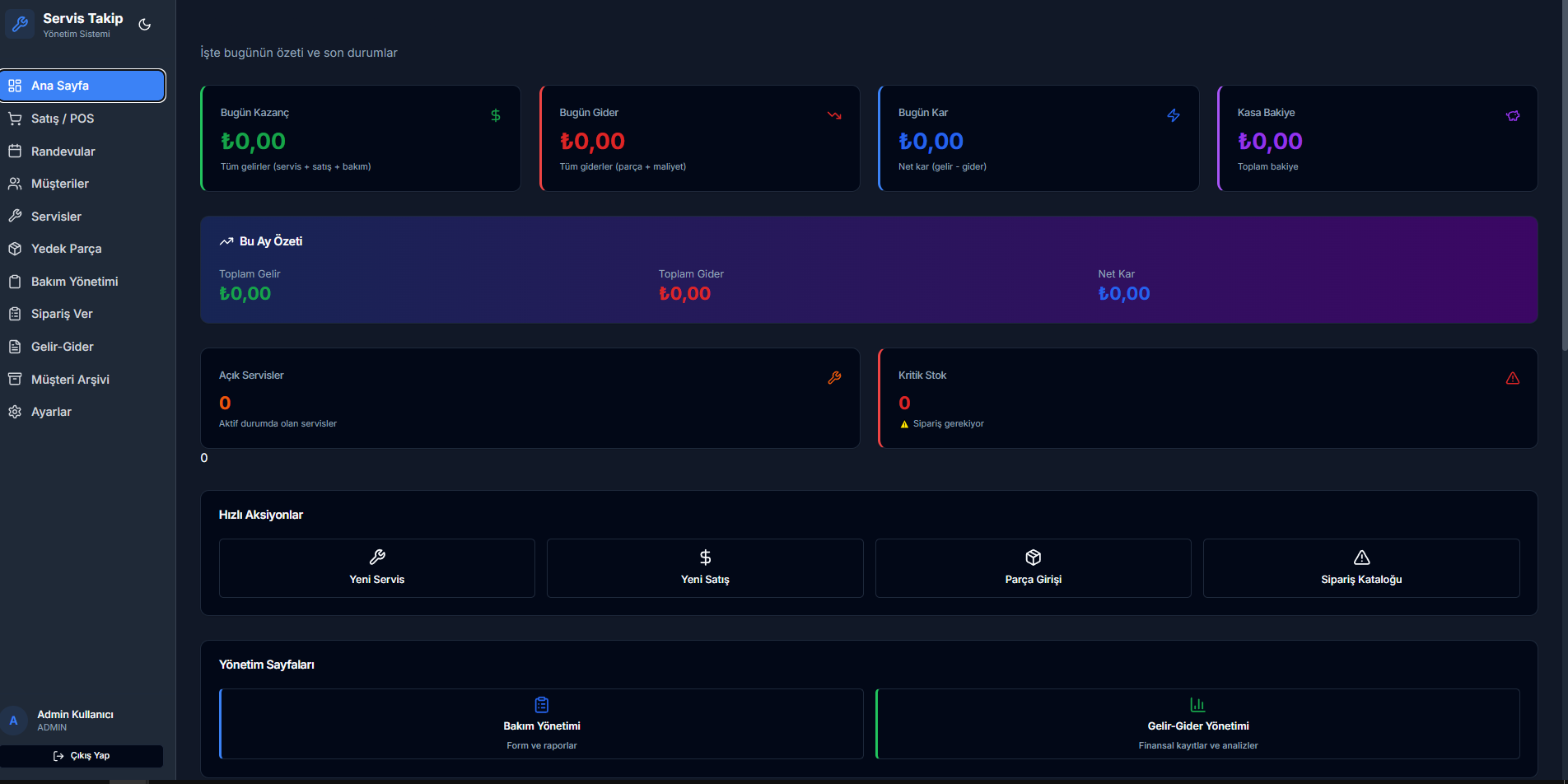Go to Sipariş Ver page

pyautogui.click(x=82, y=314)
